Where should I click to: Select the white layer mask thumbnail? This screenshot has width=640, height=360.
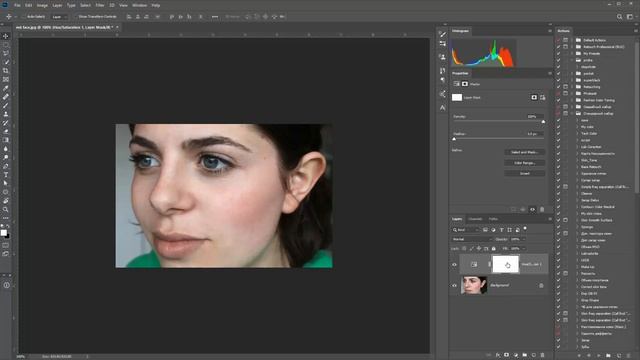[505, 264]
